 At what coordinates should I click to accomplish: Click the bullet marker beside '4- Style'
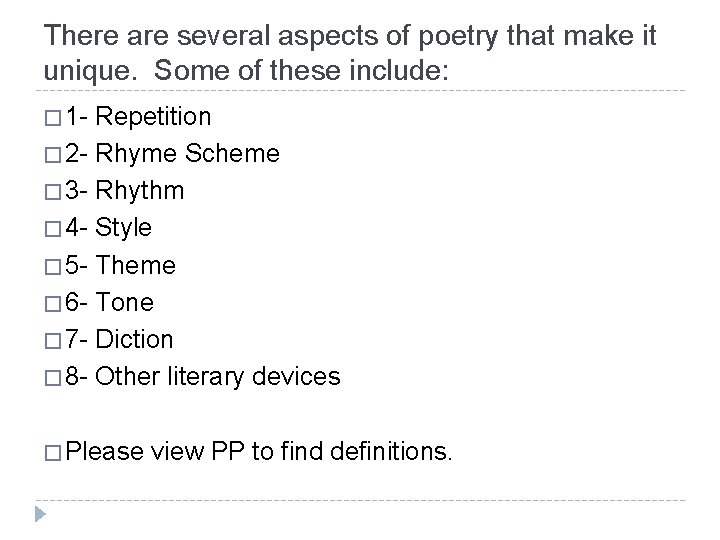(52, 229)
